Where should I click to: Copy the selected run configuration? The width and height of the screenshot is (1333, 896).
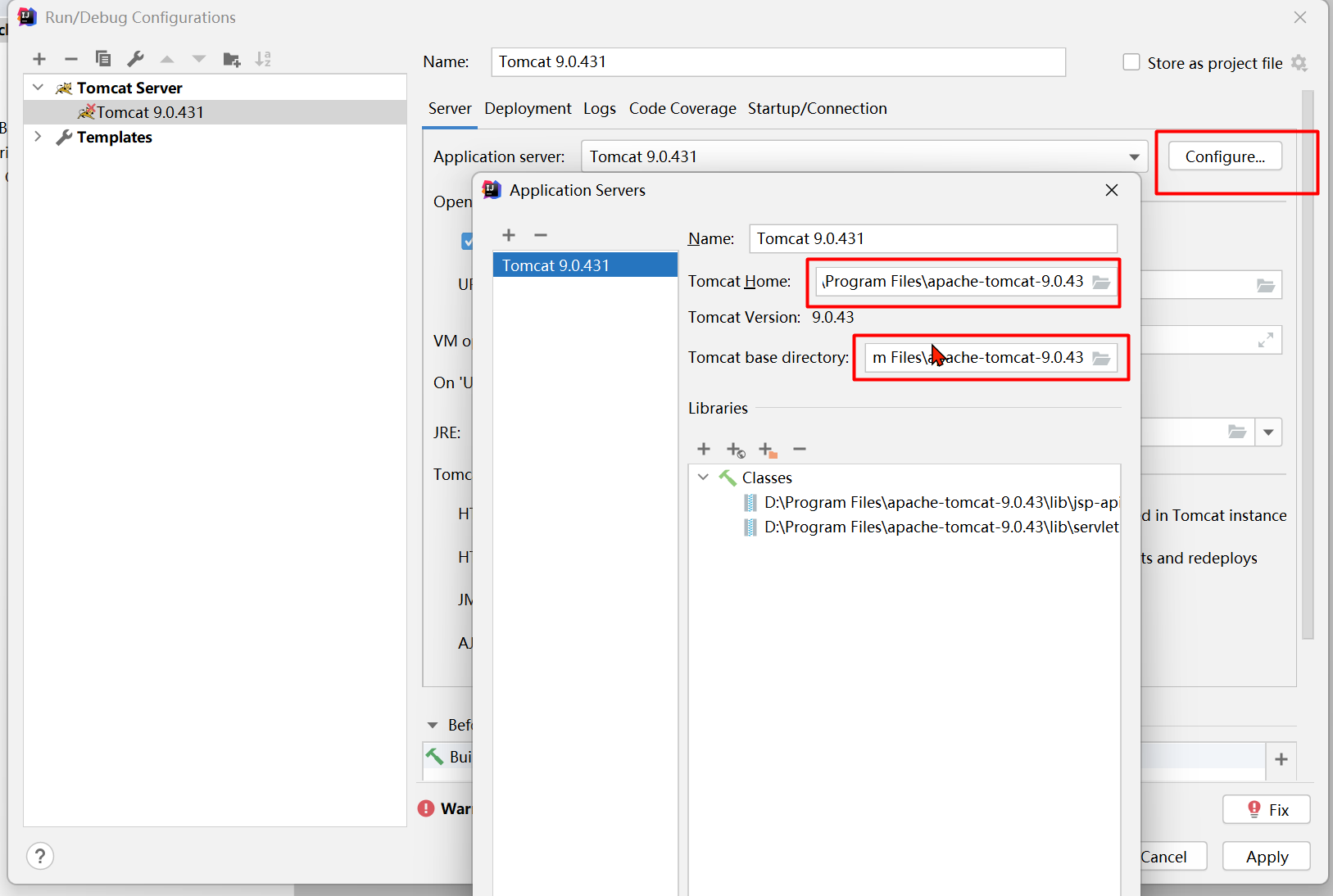click(103, 59)
